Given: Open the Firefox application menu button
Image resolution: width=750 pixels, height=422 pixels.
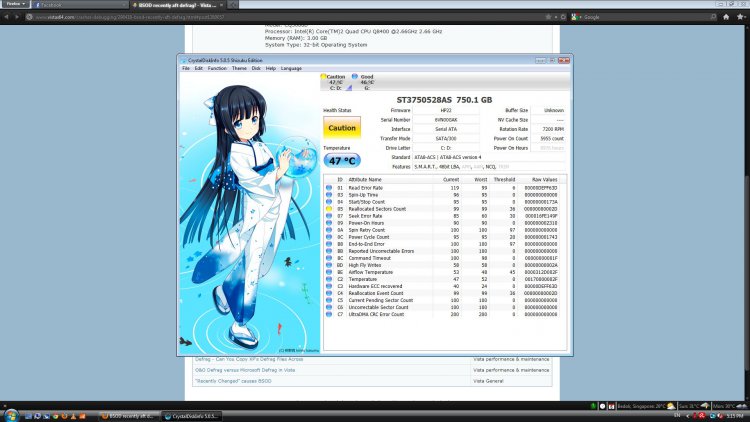Looking at the screenshot, I should 15,4.
